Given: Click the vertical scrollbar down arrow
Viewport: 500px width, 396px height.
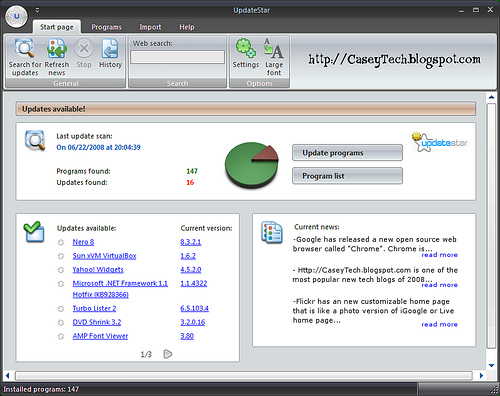Looking at the screenshot, I should click(491, 365).
